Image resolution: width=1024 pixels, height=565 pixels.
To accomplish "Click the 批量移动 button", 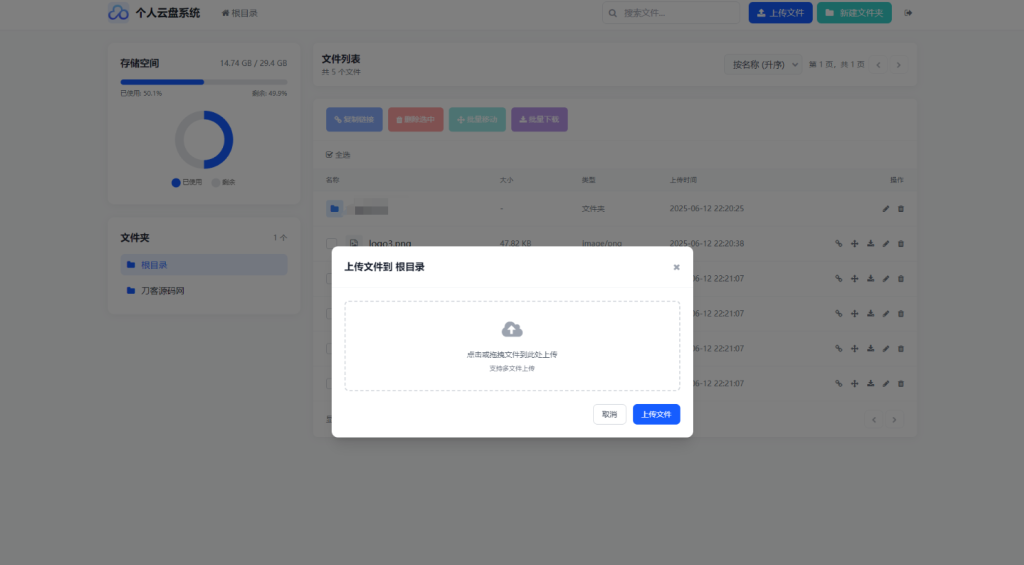I will point(477,120).
